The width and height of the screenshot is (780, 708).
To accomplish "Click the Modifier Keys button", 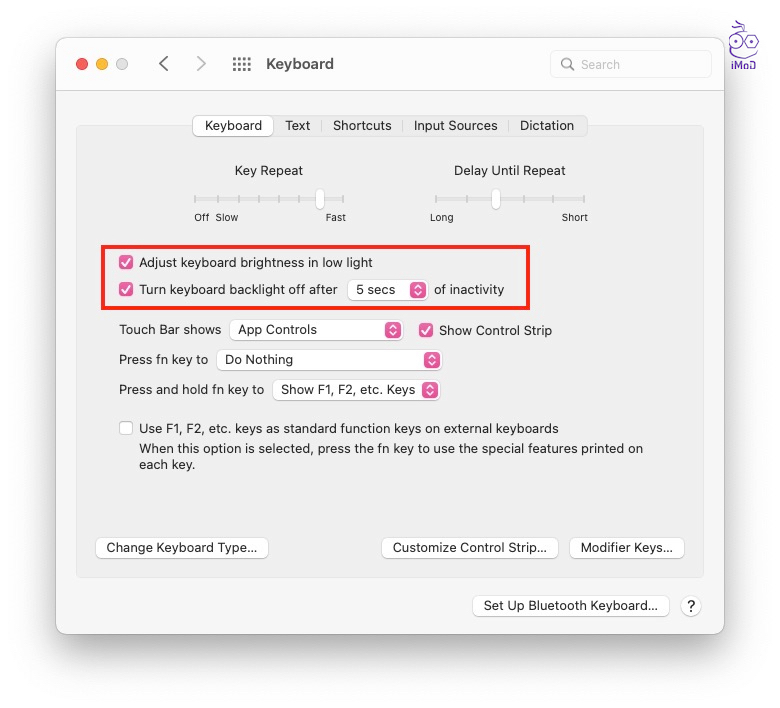I will click(627, 548).
